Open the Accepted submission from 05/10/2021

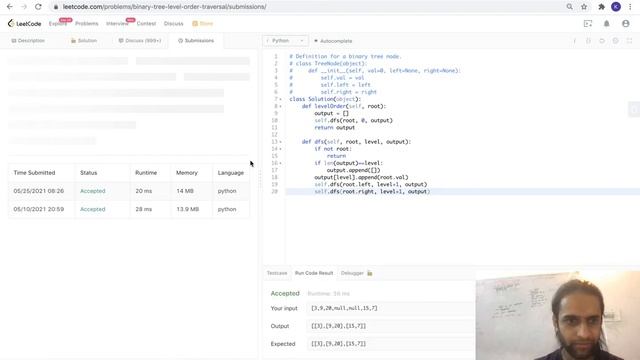tap(93, 209)
